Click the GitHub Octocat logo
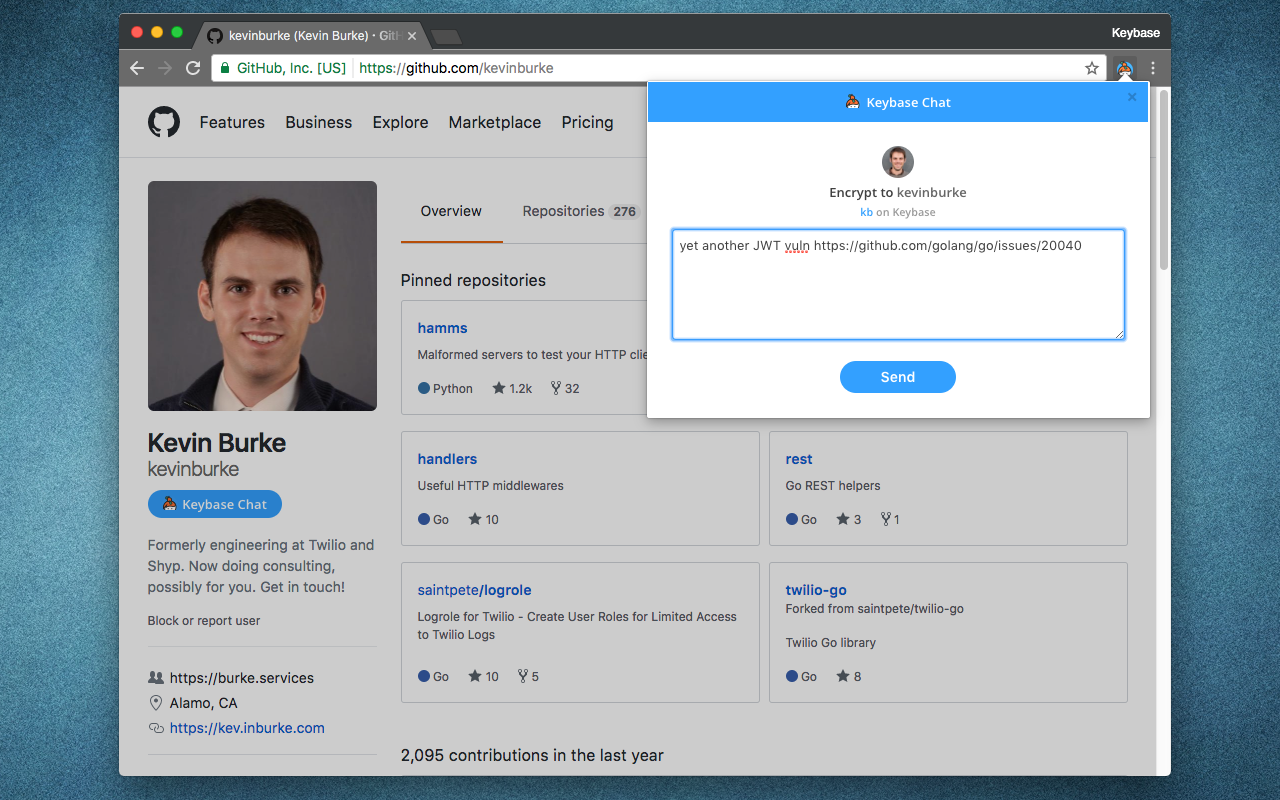 coord(164,122)
